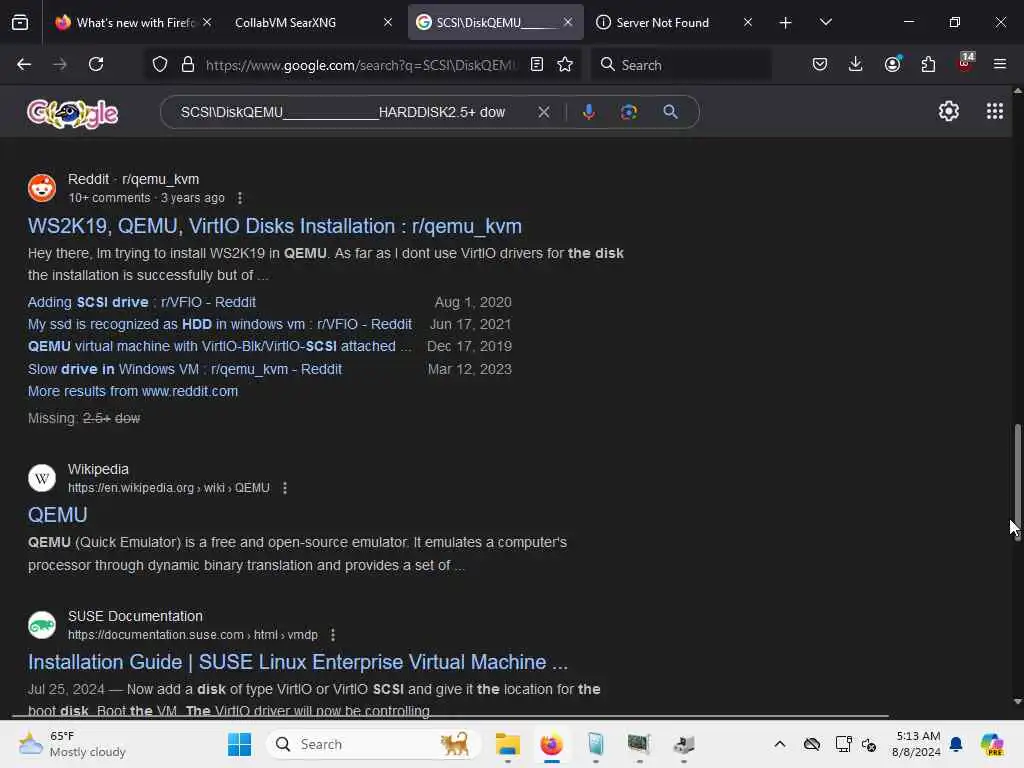Open uBlock extension with 14 badge
This screenshot has width=1024, height=768.
click(965, 63)
